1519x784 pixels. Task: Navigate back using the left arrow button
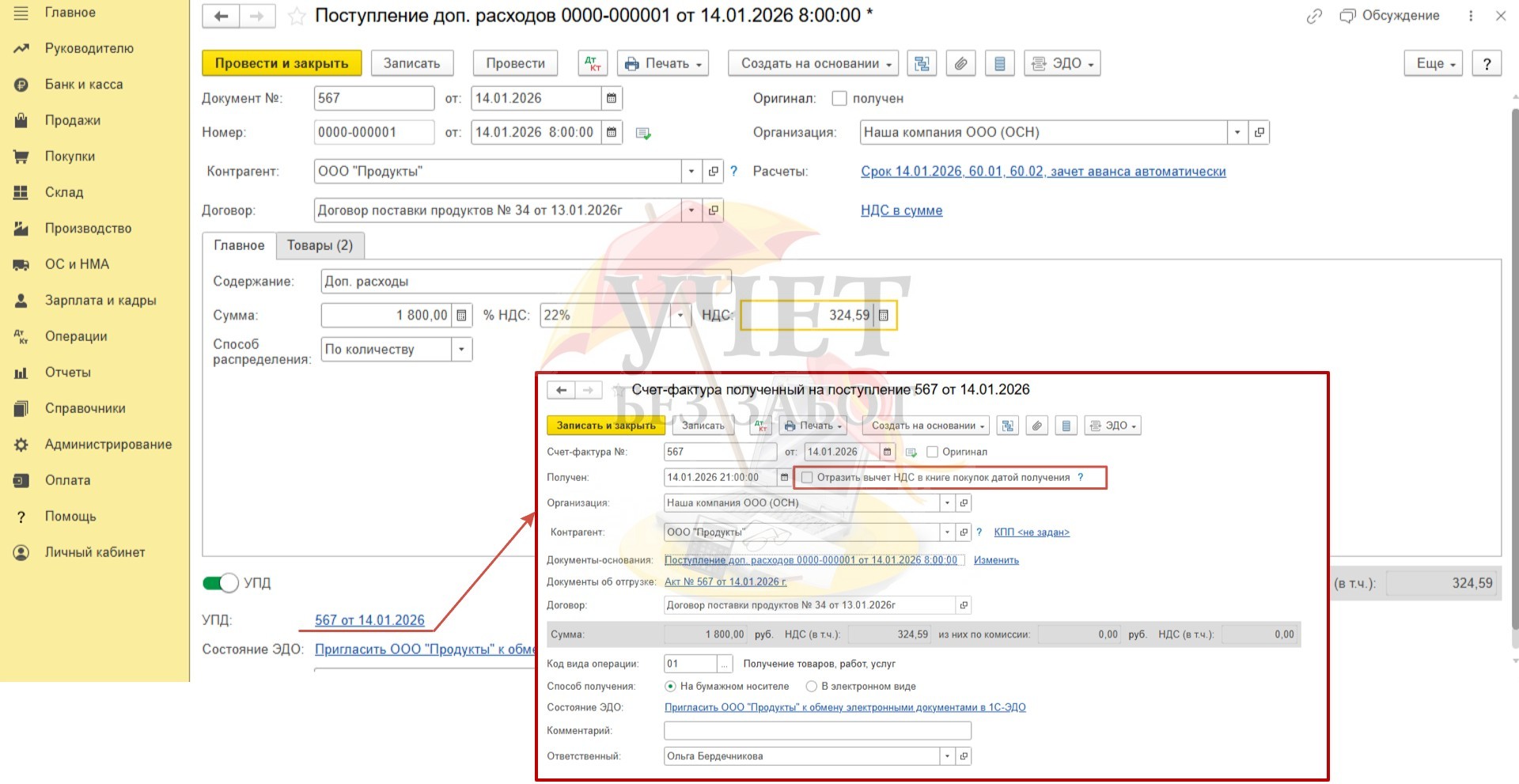[221, 16]
